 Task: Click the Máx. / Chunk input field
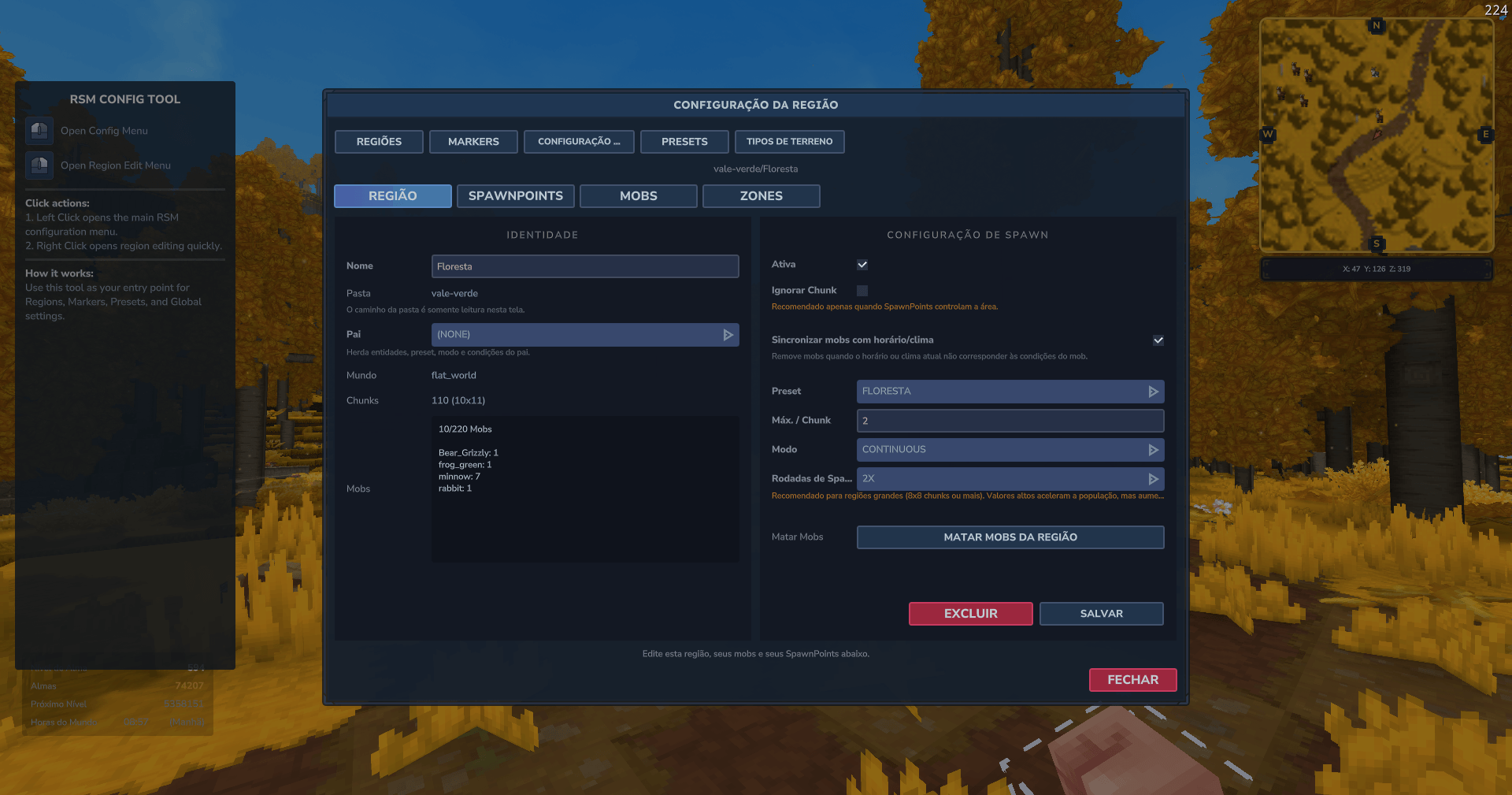click(x=1010, y=421)
